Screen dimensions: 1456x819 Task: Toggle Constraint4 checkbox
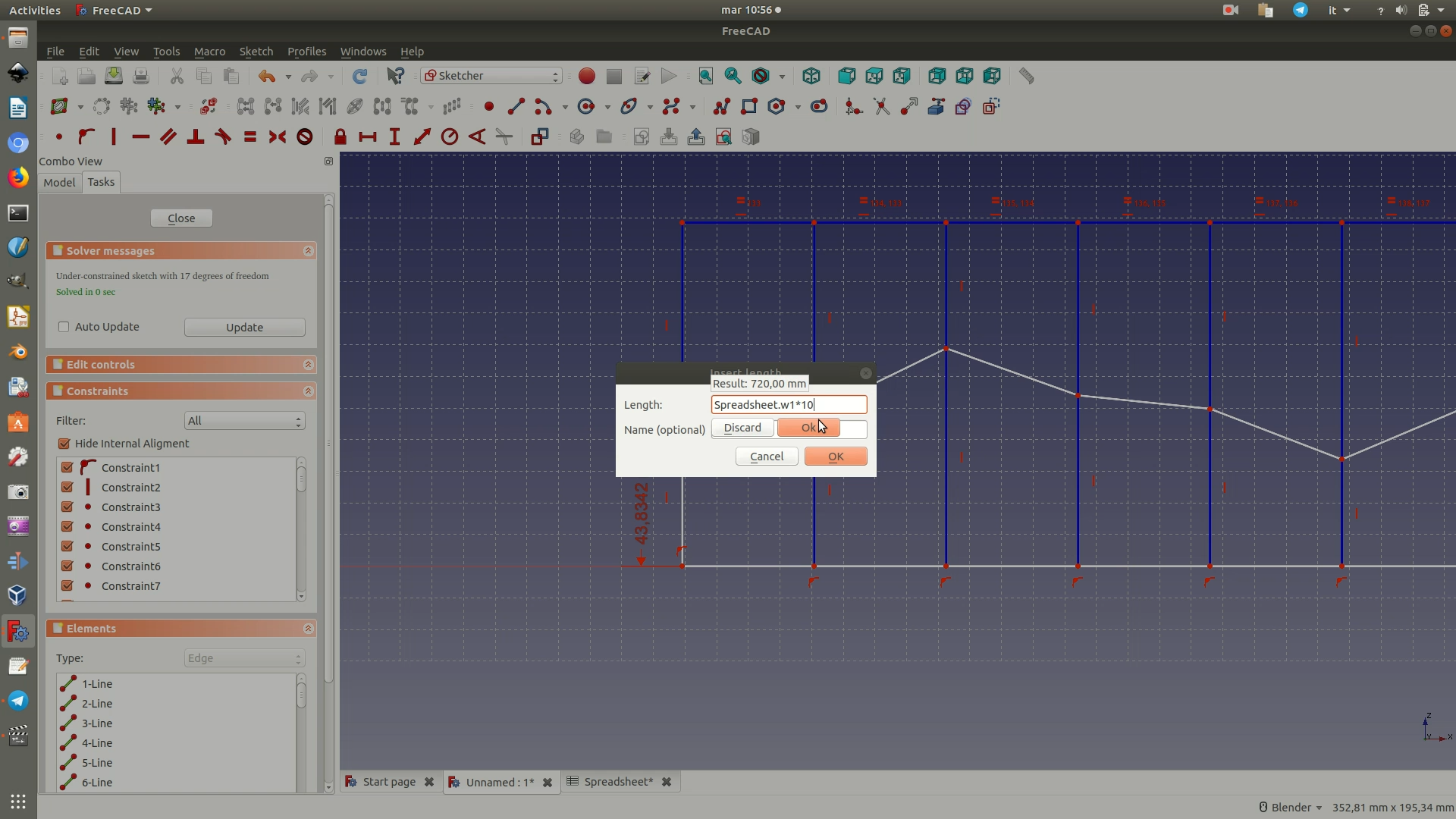coord(67,527)
